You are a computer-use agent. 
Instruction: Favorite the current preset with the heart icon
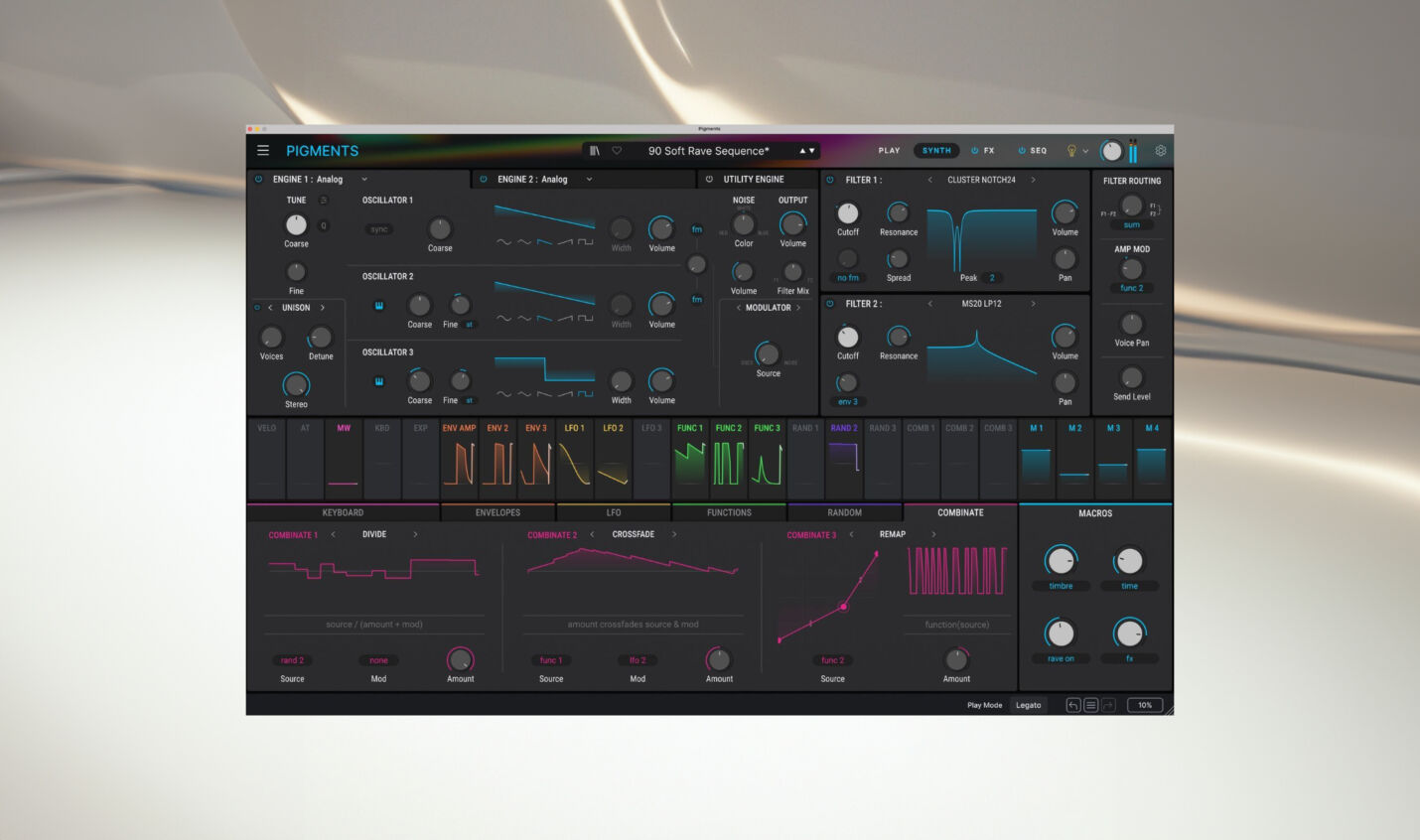(616, 150)
